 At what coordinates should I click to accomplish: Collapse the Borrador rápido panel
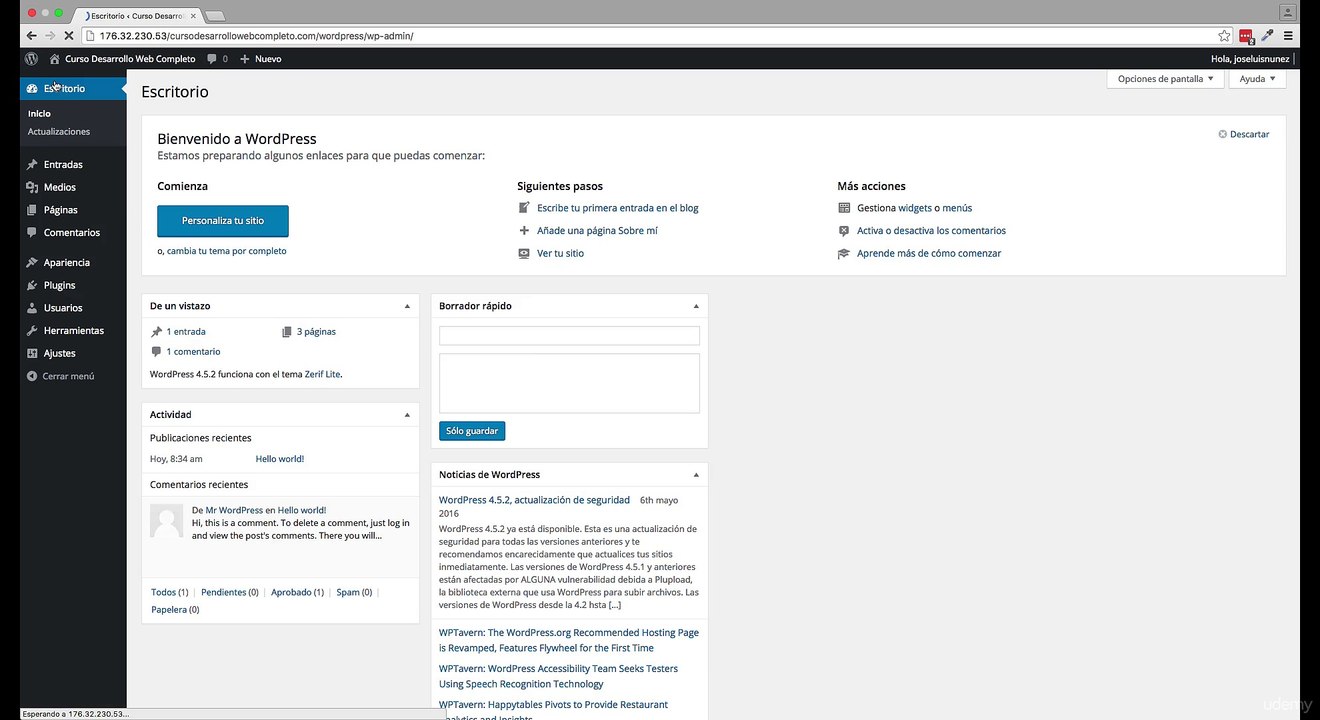tap(696, 306)
